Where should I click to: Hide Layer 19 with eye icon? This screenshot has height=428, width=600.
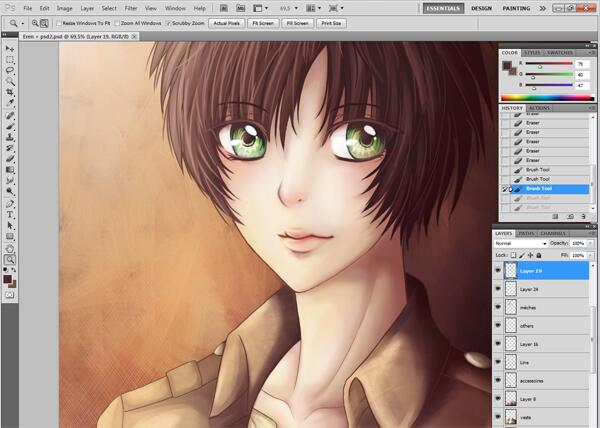point(498,270)
